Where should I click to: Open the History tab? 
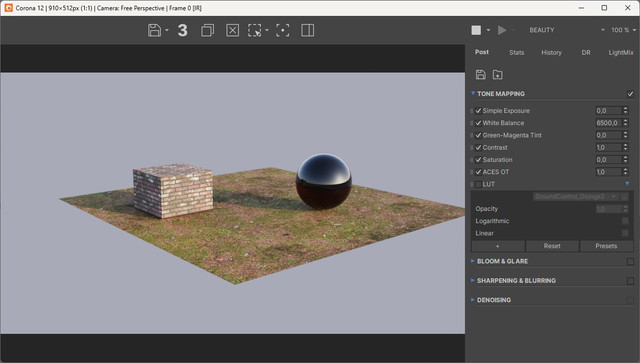(551, 52)
